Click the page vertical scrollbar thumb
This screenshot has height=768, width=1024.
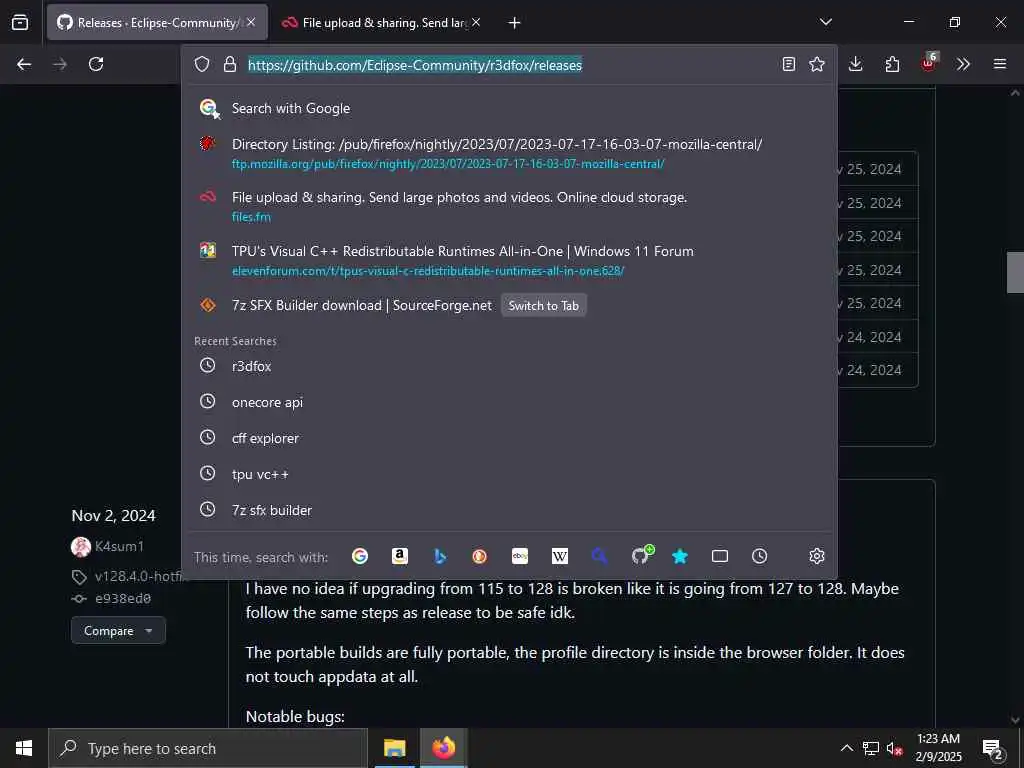[x=1015, y=272]
